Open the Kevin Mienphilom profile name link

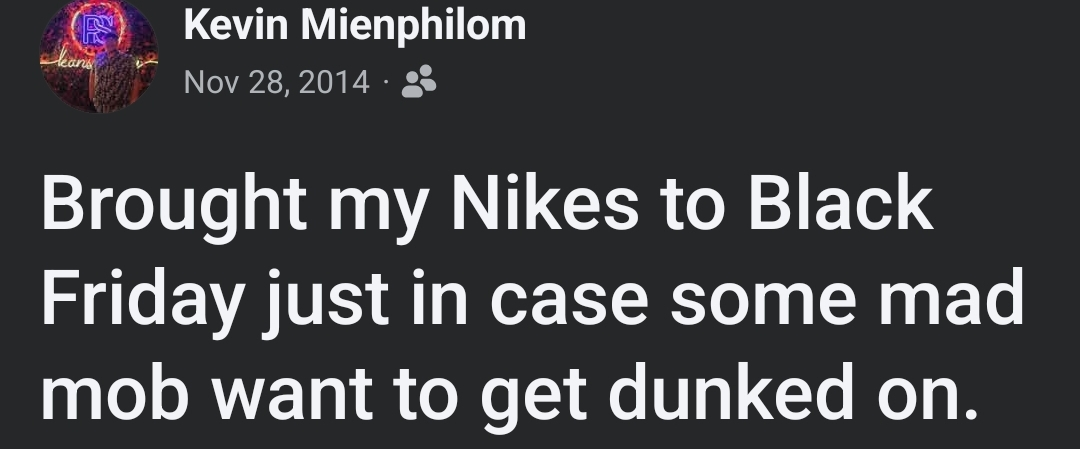point(355,24)
